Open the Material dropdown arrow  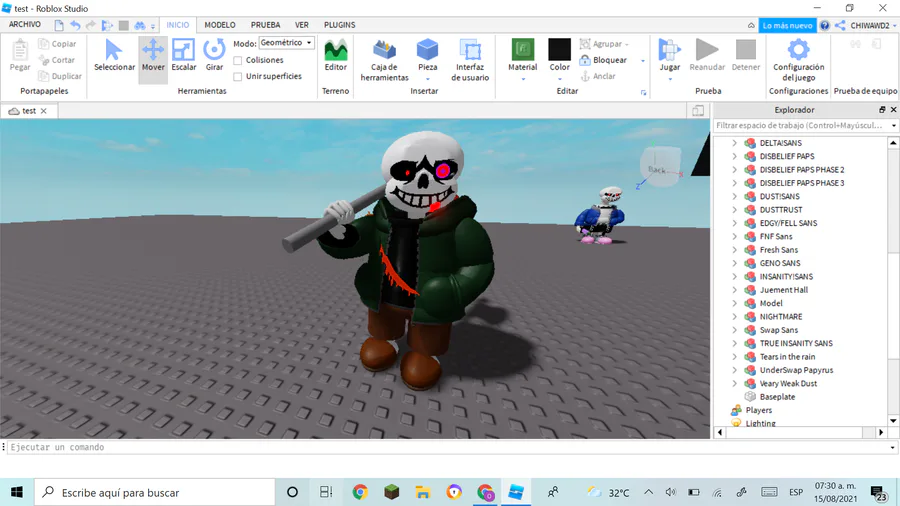pyautogui.click(x=523, y=79)
